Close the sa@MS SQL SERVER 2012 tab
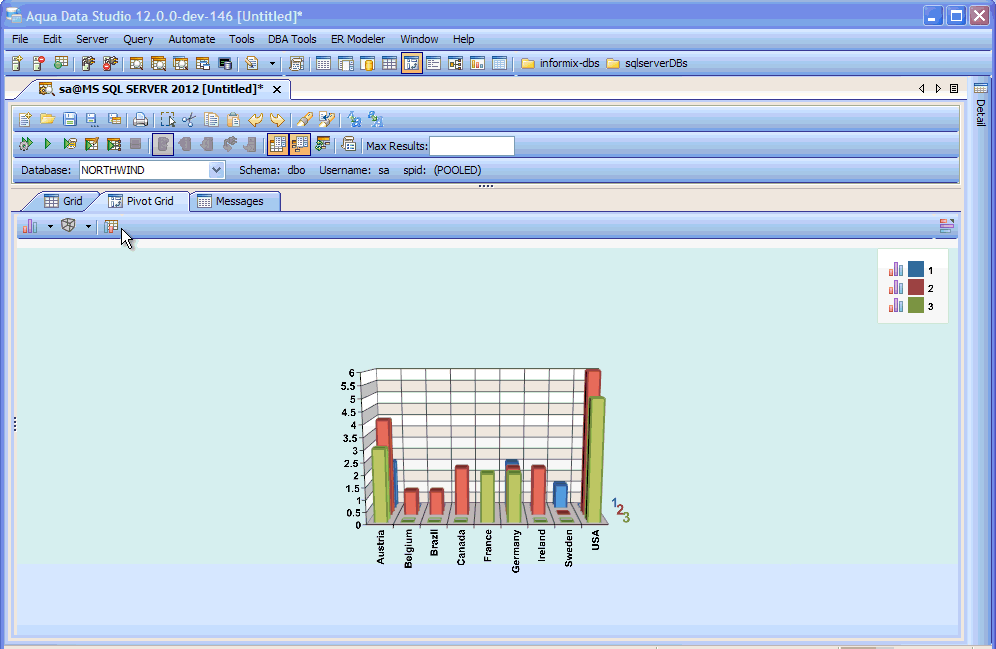The height and width of the screenshot is (649, 996). [x=277, y=90]
